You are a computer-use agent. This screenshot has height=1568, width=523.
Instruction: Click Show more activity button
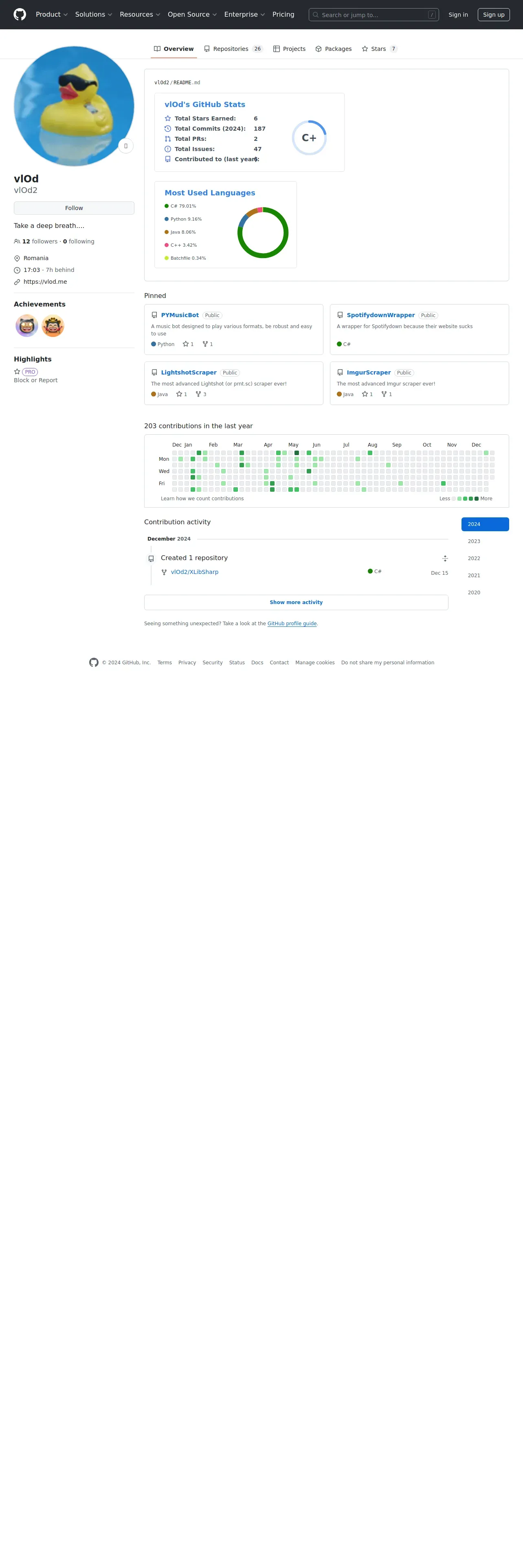pos(296,602)
